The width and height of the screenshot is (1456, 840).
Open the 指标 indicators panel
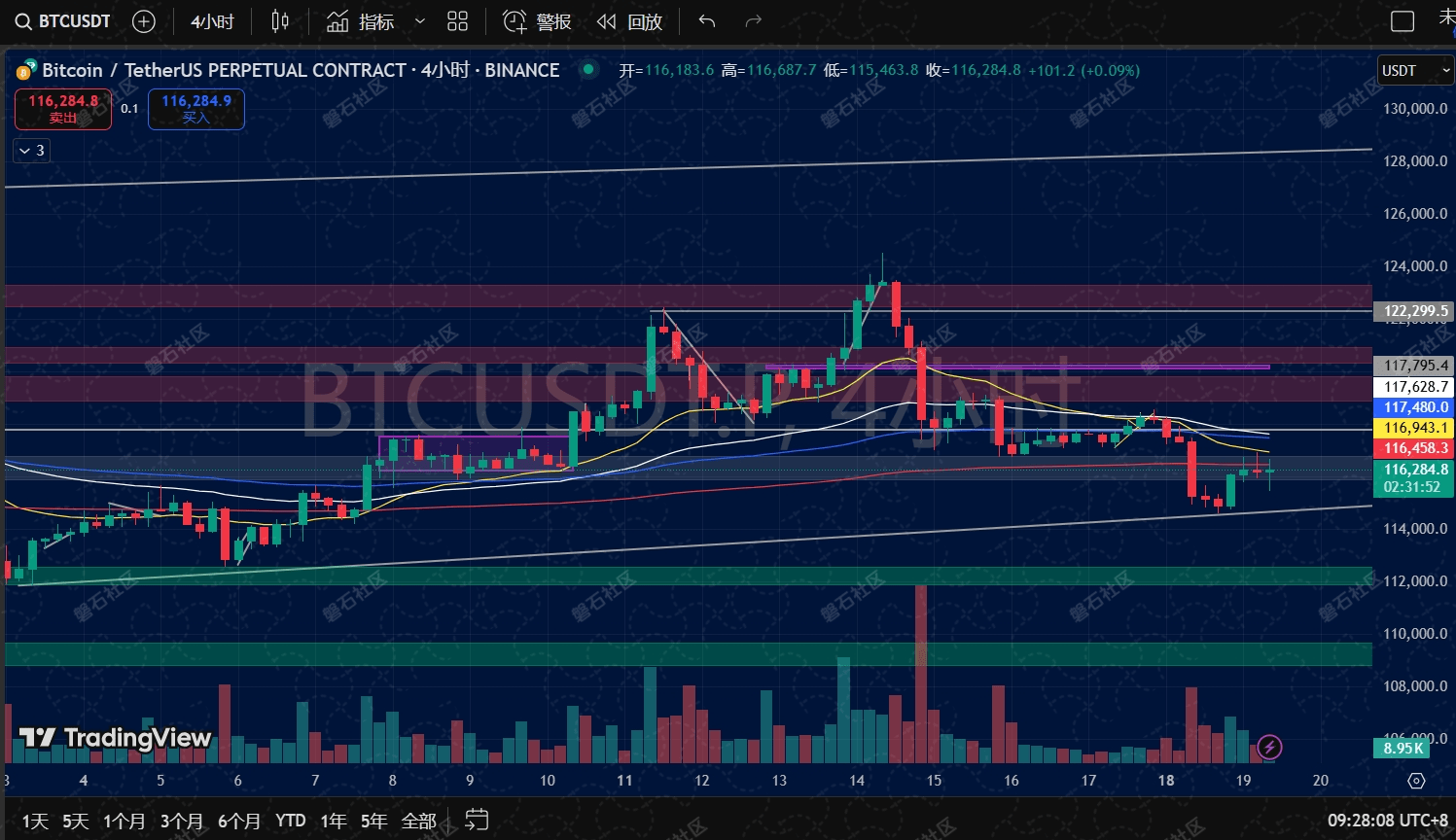[361, 21]
